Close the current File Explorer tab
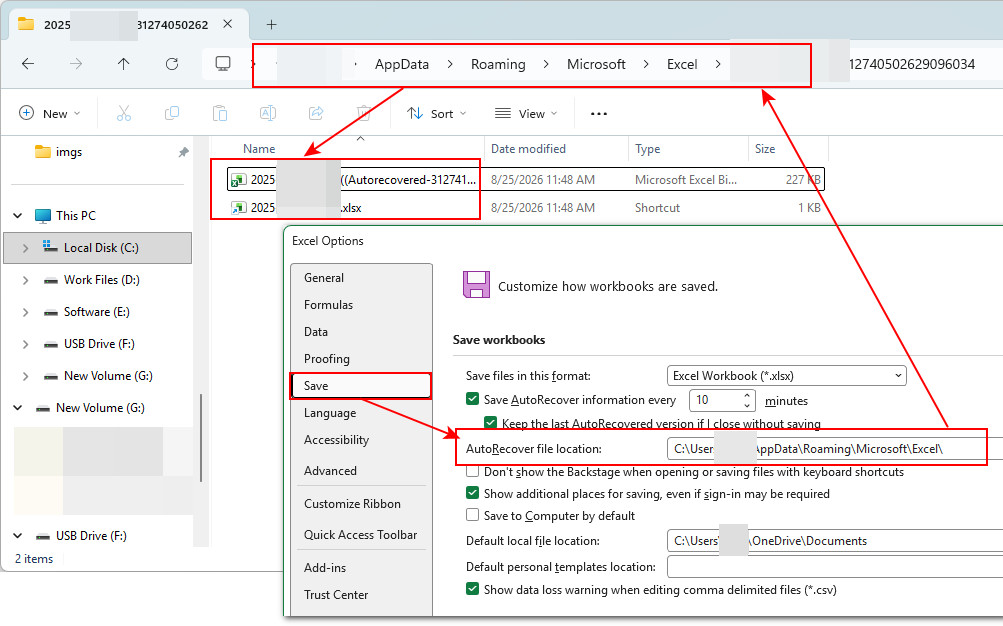This screenshot has width=1003, height=626. point(228,24)
